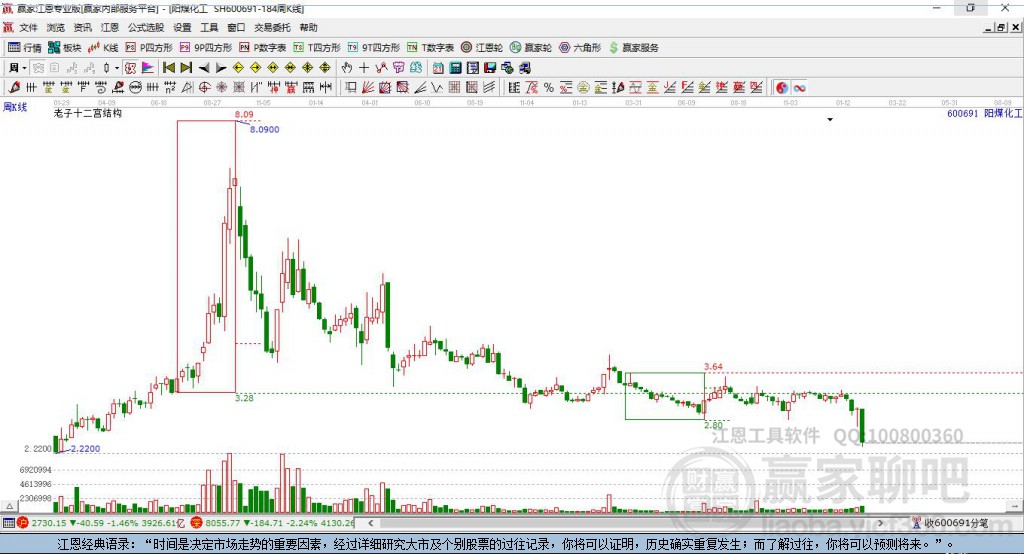This screenshot has width=1024, height=554.
Task: Click the colored volume distribution icon
Action: tap(148, 68)
